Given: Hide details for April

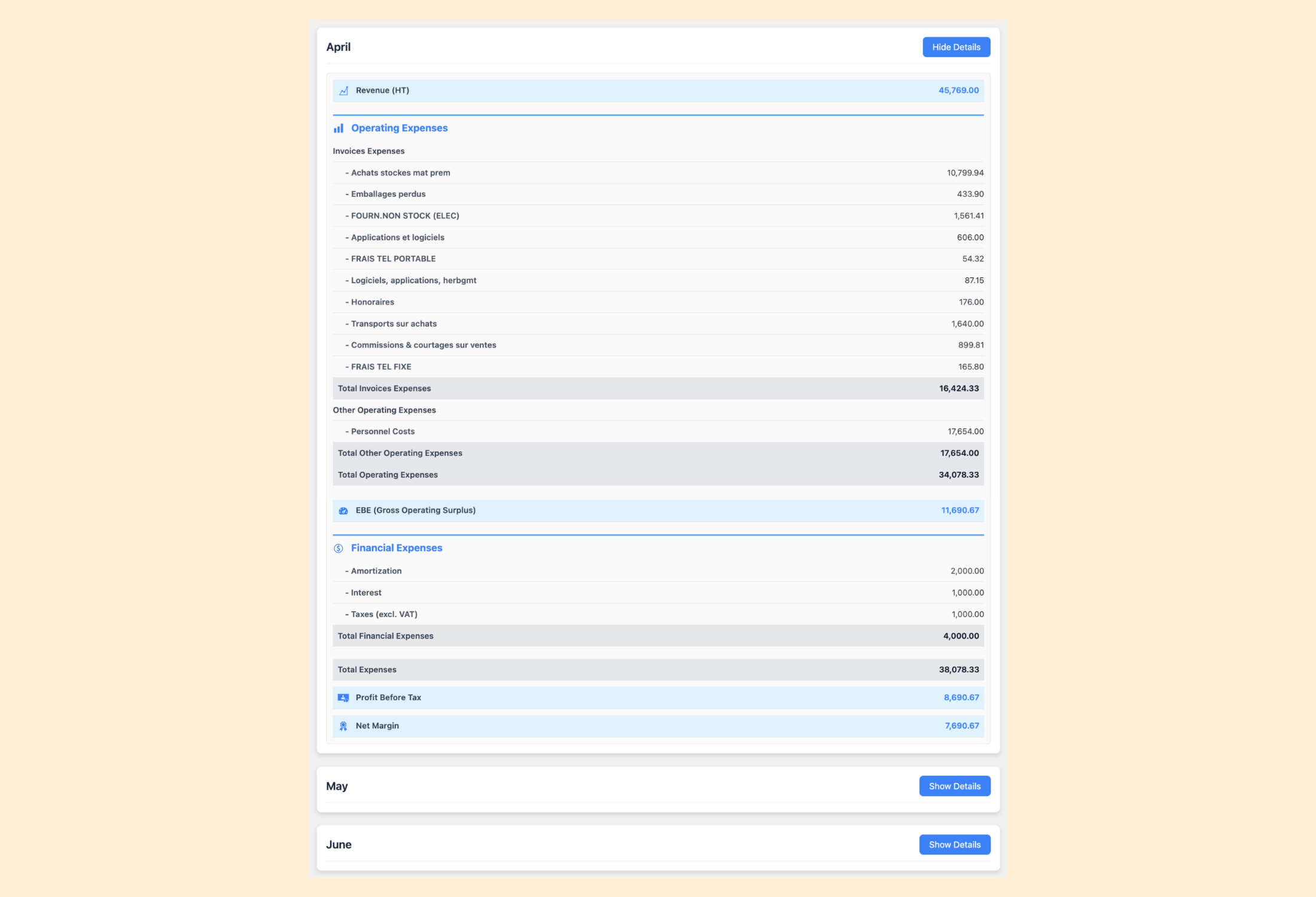Looking at the screenshot, I should tap(956, 47).
